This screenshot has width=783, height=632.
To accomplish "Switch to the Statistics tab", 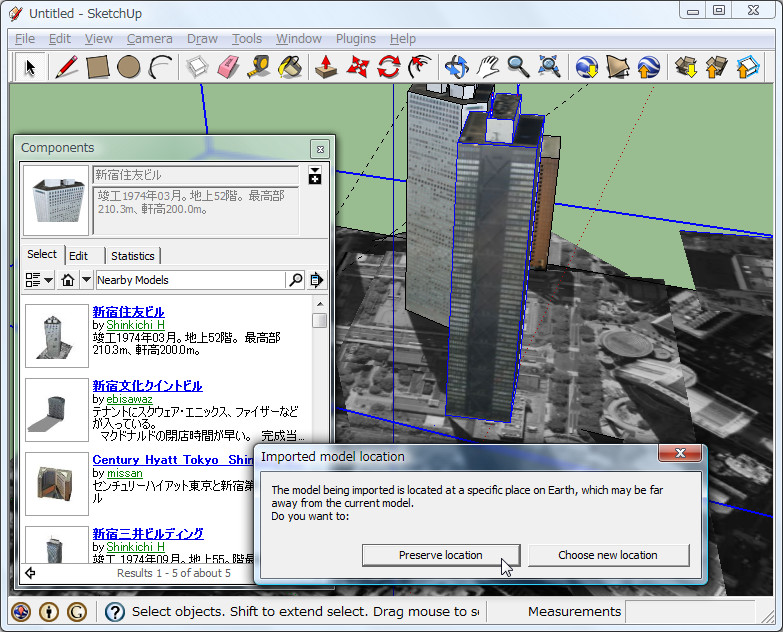I will coord(132,256).
